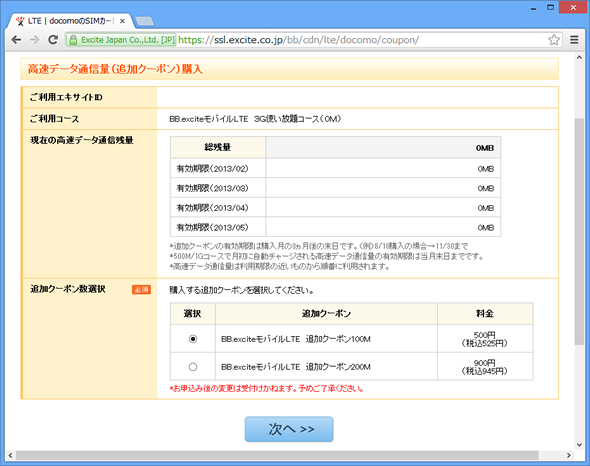Click the horizontal scrollbar thumb

pos(277,455)
